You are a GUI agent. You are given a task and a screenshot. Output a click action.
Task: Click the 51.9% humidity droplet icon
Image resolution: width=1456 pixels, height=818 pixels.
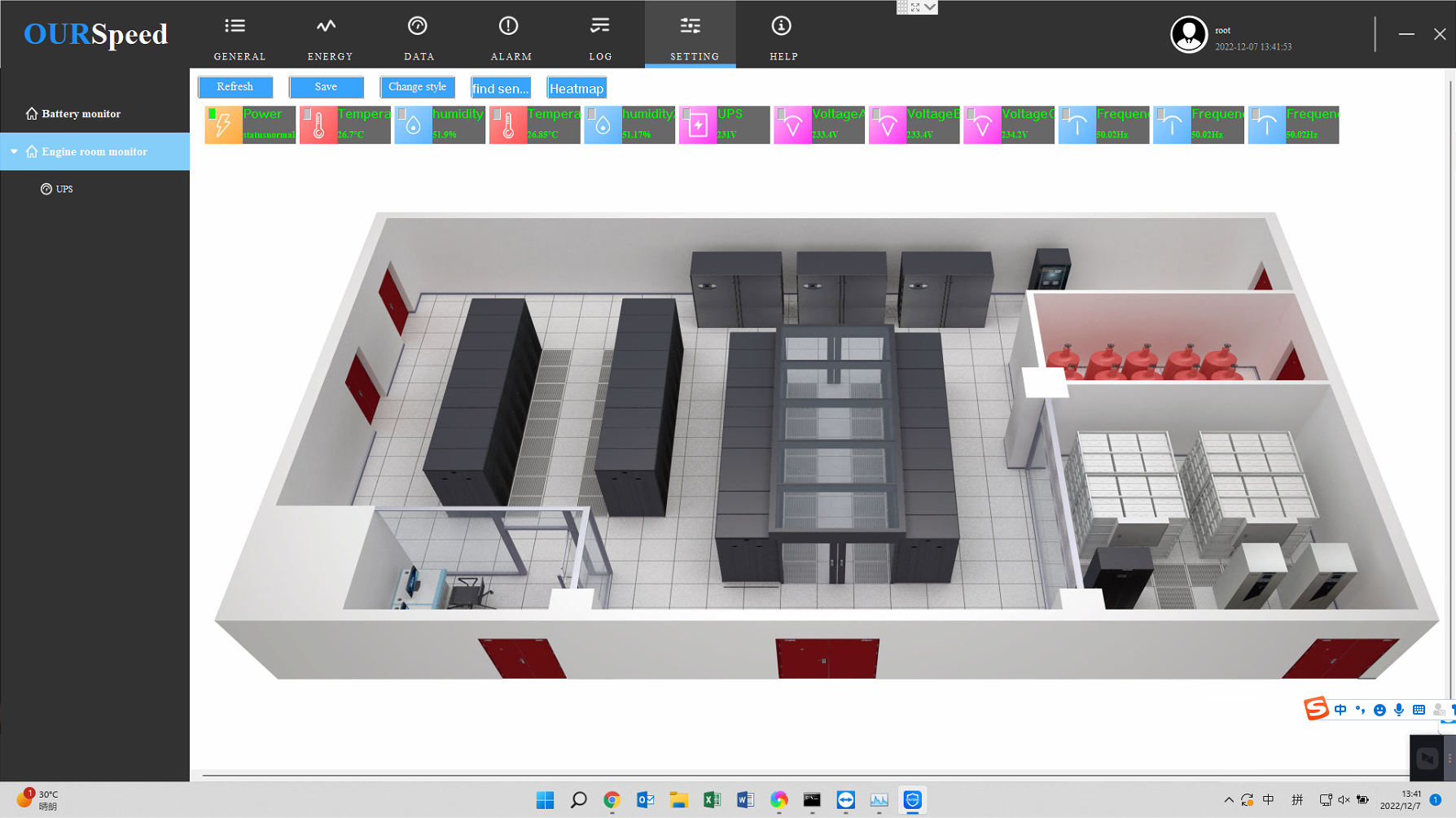pos(414,125)
